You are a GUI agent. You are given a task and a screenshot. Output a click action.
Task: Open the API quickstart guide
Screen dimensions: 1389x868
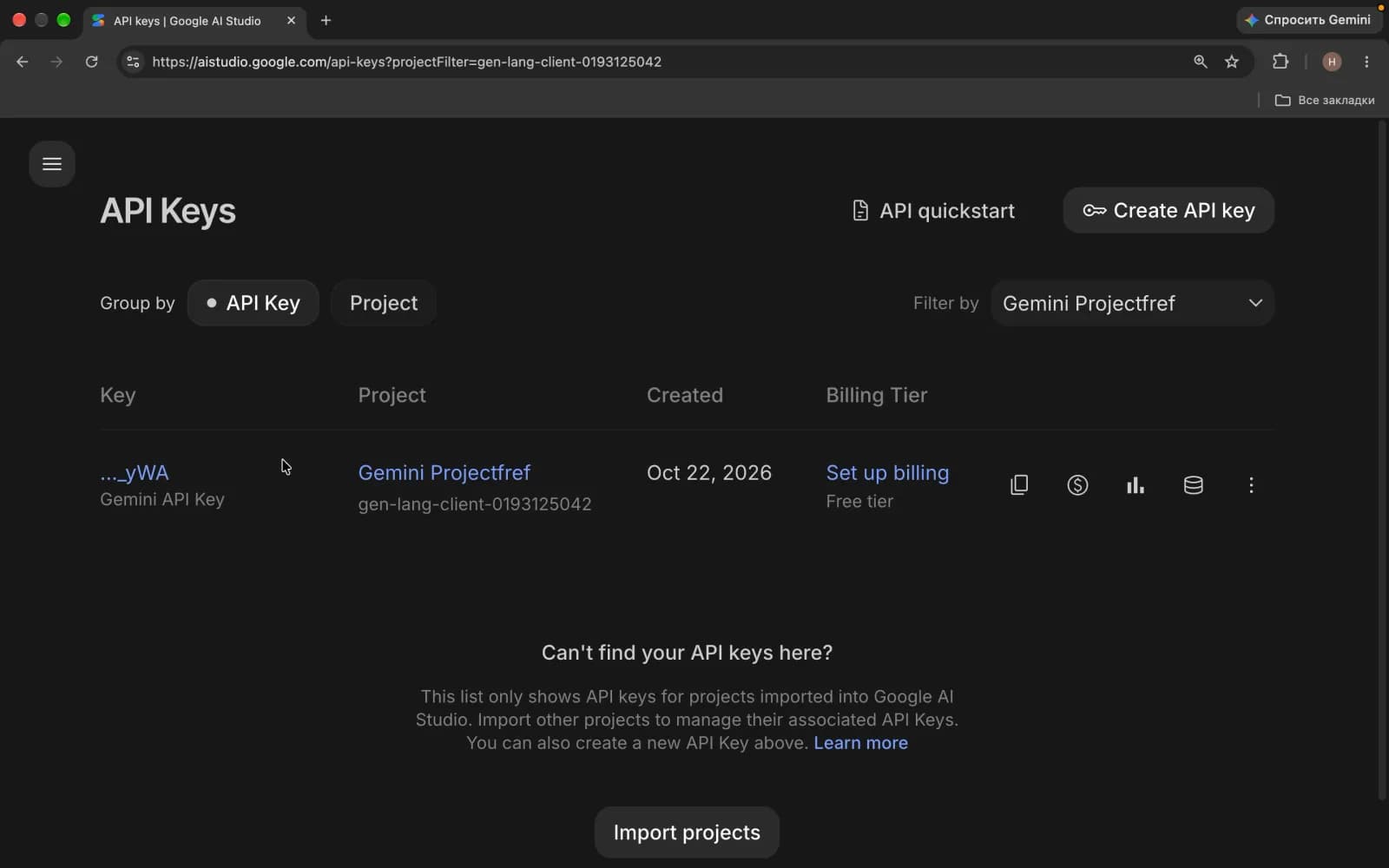point(933,211)
